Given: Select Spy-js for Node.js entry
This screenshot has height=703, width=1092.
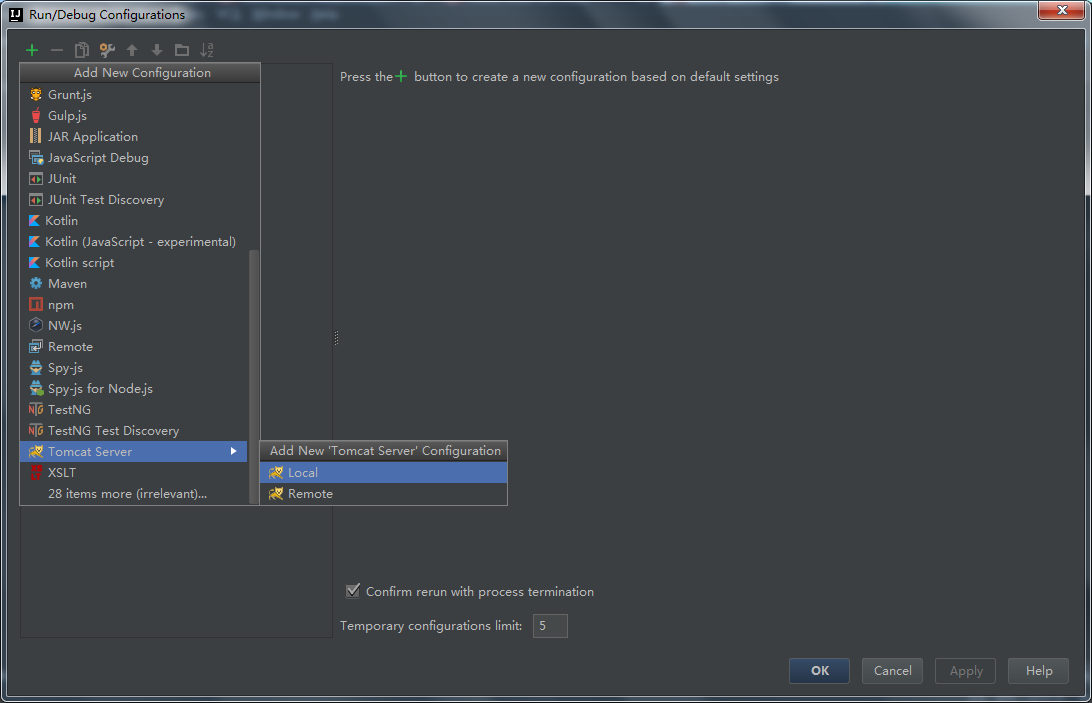Looking at the screenshot, I should tap(134, 389).
